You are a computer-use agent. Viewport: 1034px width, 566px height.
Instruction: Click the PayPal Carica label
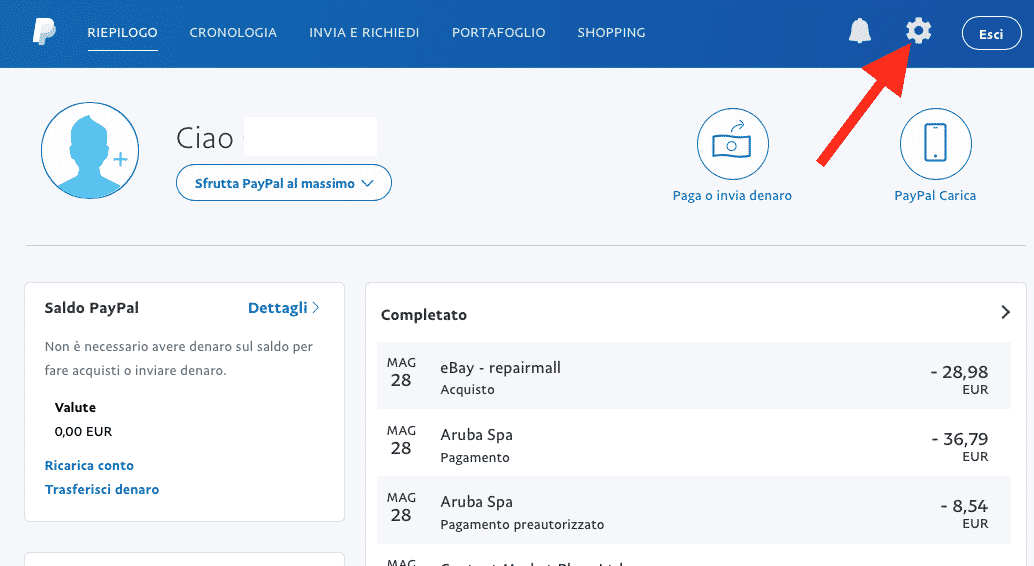point(935,195)
